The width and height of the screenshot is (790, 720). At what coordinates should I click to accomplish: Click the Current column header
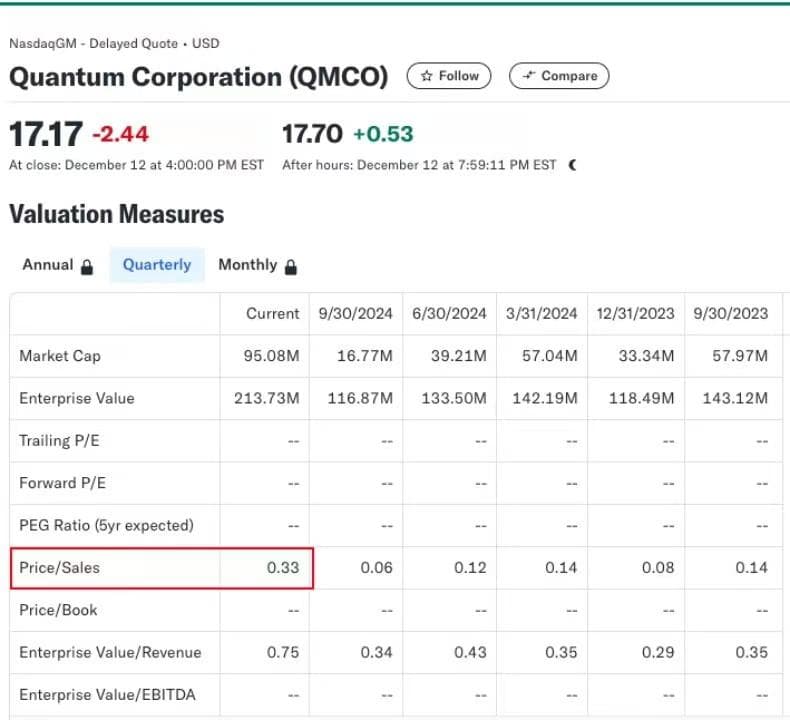click(272, 314)
